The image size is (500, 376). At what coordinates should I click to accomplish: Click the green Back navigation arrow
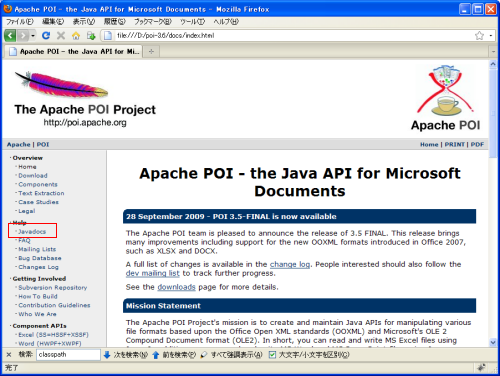[x=10, y=35]
